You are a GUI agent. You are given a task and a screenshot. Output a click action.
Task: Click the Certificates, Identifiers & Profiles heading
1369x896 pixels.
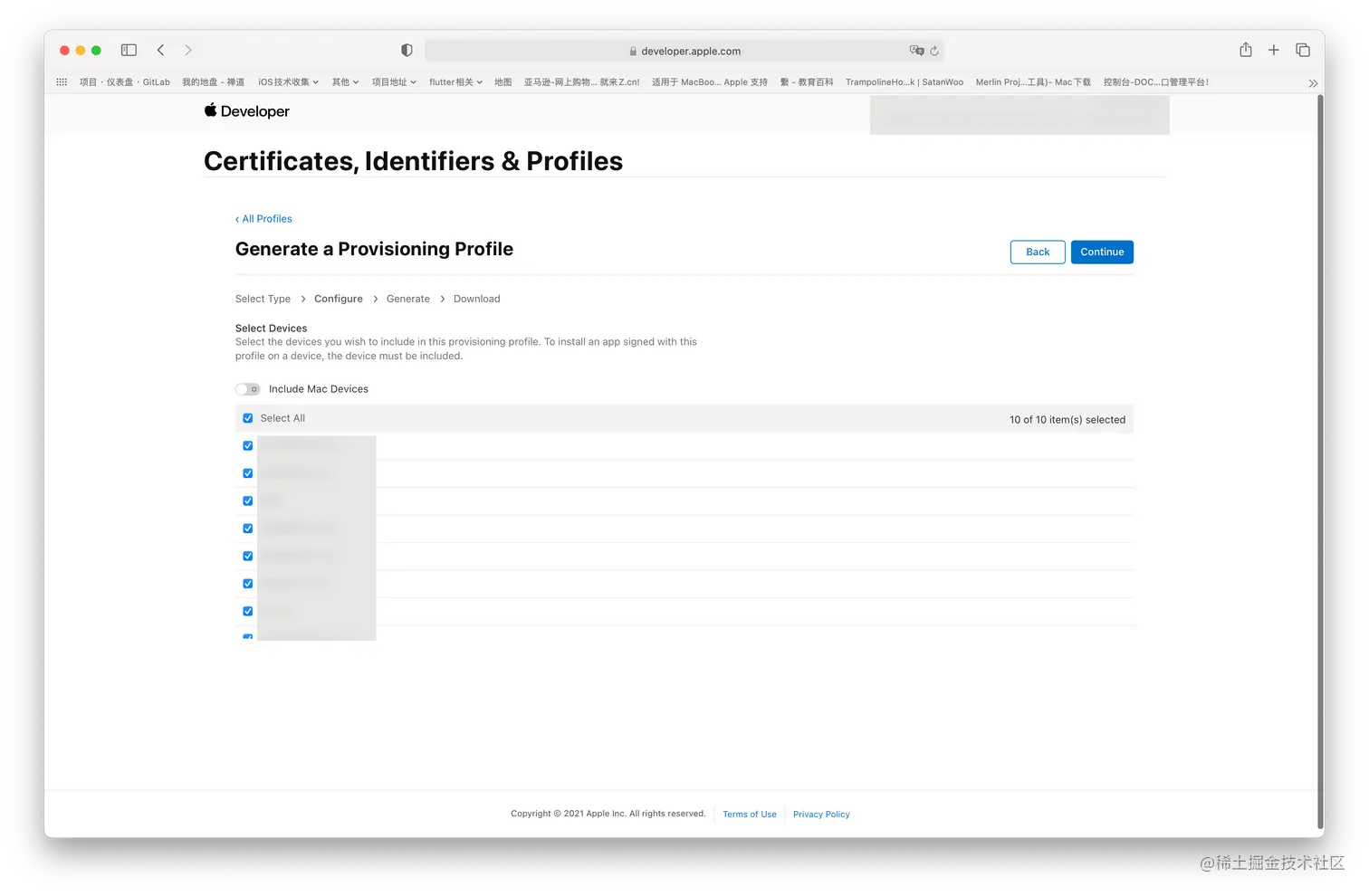click(x=414, y=161)
